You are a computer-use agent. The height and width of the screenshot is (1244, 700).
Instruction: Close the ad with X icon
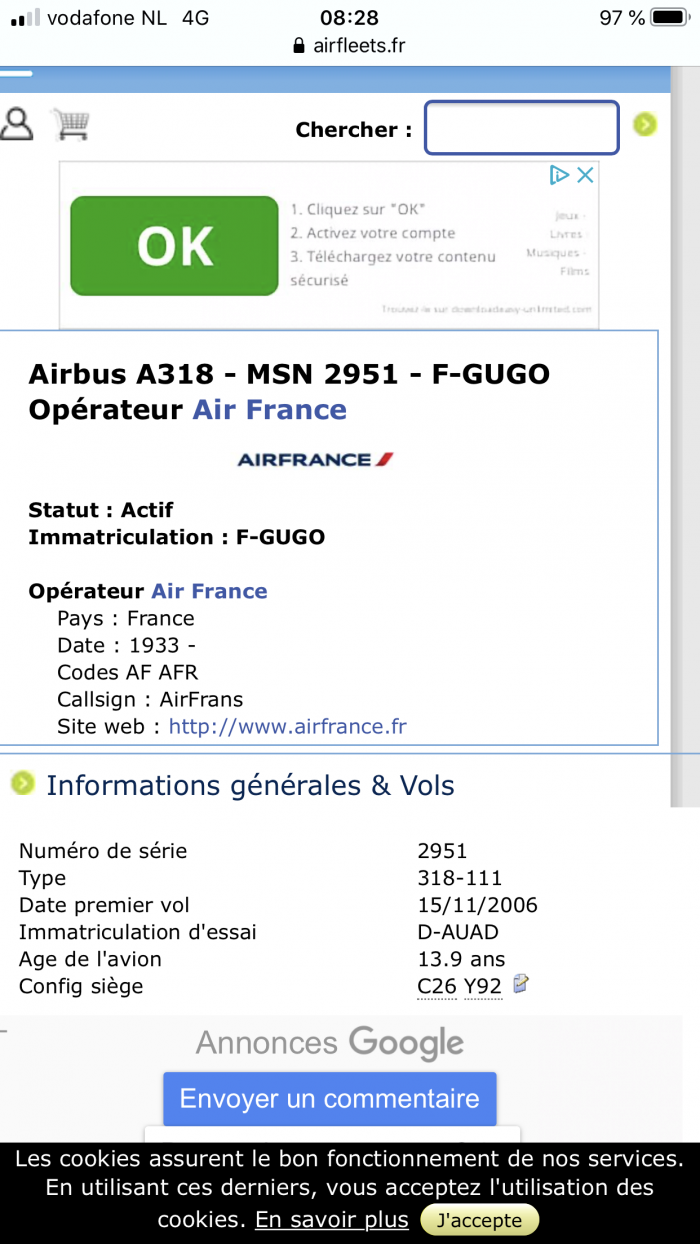tap(586, 175)
